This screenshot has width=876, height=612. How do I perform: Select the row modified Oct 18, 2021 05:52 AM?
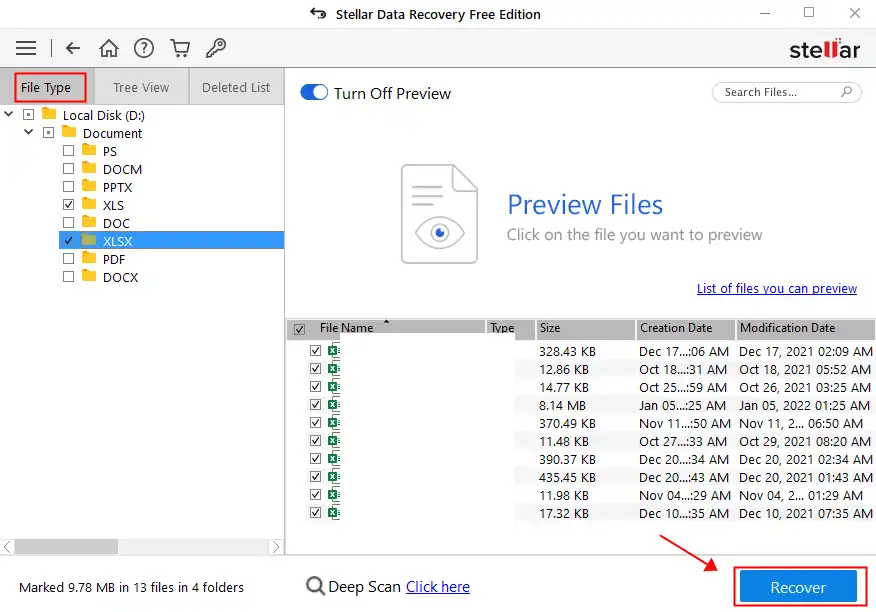click(x=581, y=369)
